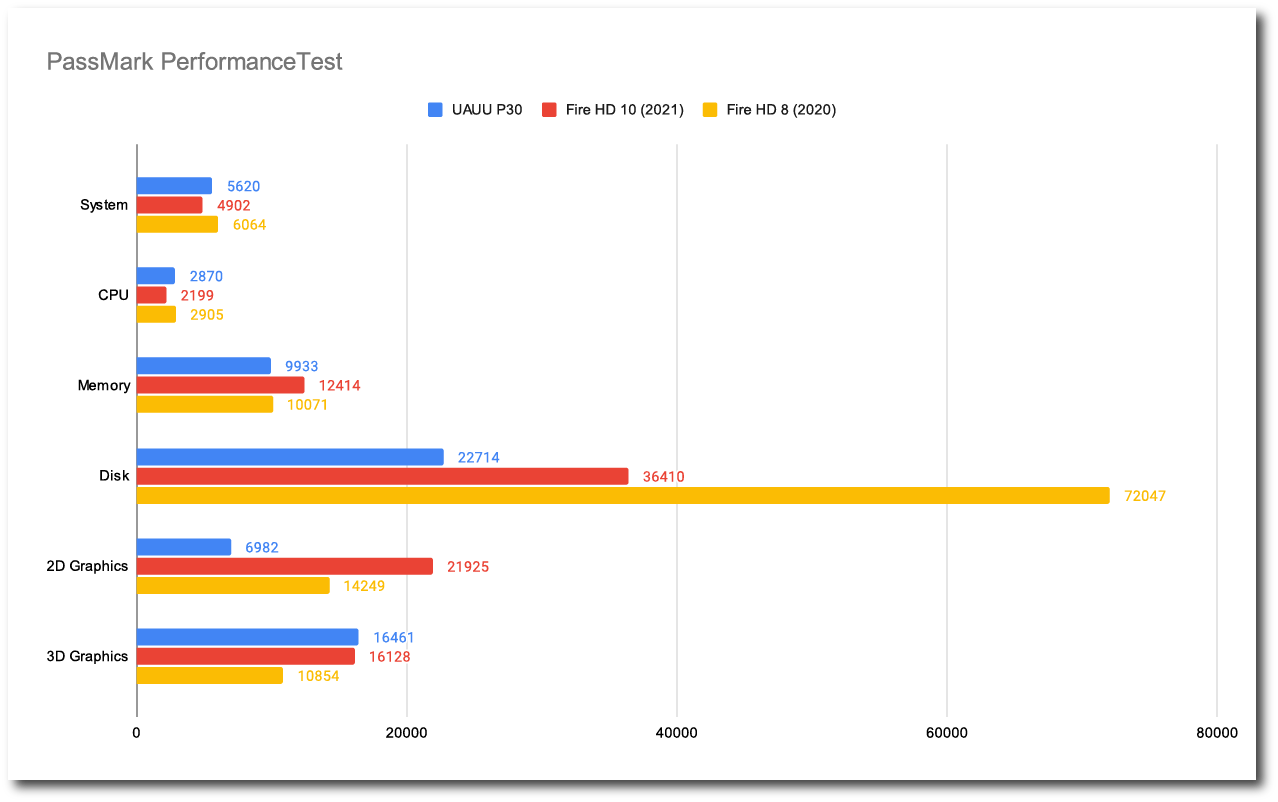Select the yellow 3D Graphics bar valued 10854
Image resolution: width=1278 pixels, height=802 pixels.
tap(209, 675)
